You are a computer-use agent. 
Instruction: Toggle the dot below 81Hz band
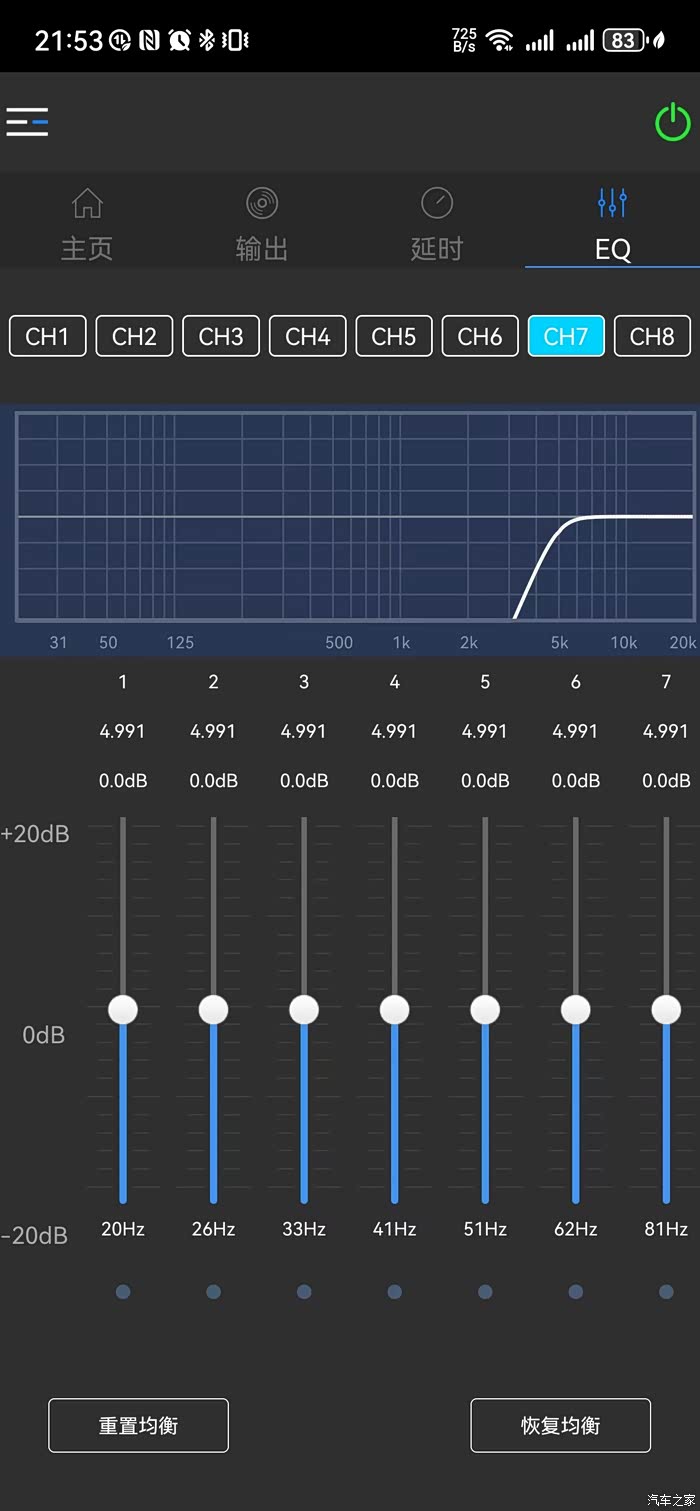tap(666, 1292)
